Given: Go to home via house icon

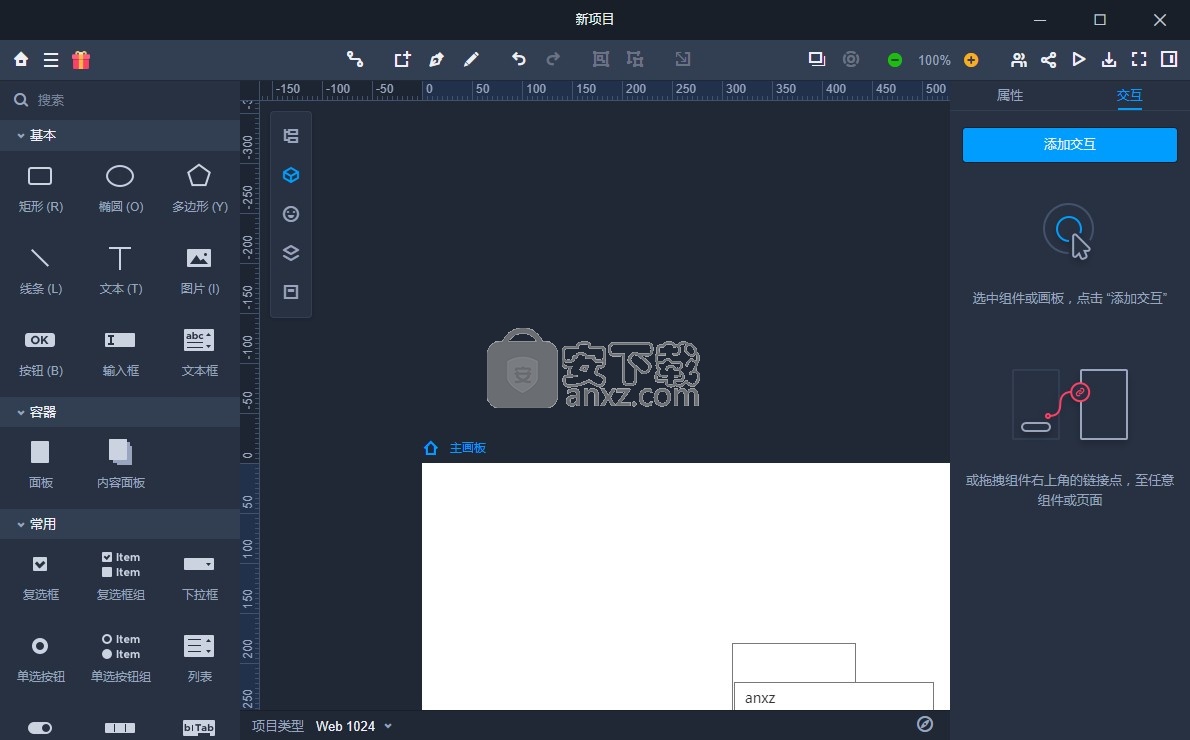Looking at the screenshot, I should [21, 59].
